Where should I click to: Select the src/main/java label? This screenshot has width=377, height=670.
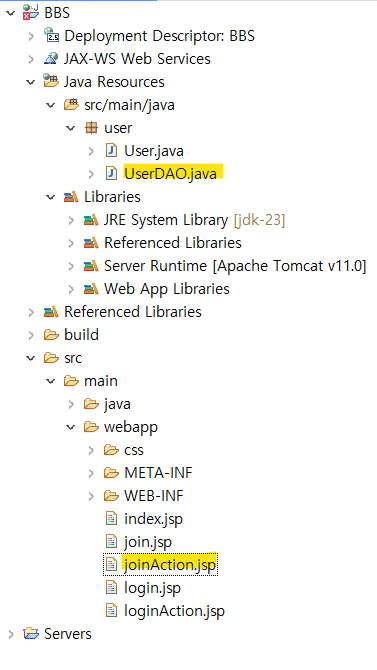(129, 105)
